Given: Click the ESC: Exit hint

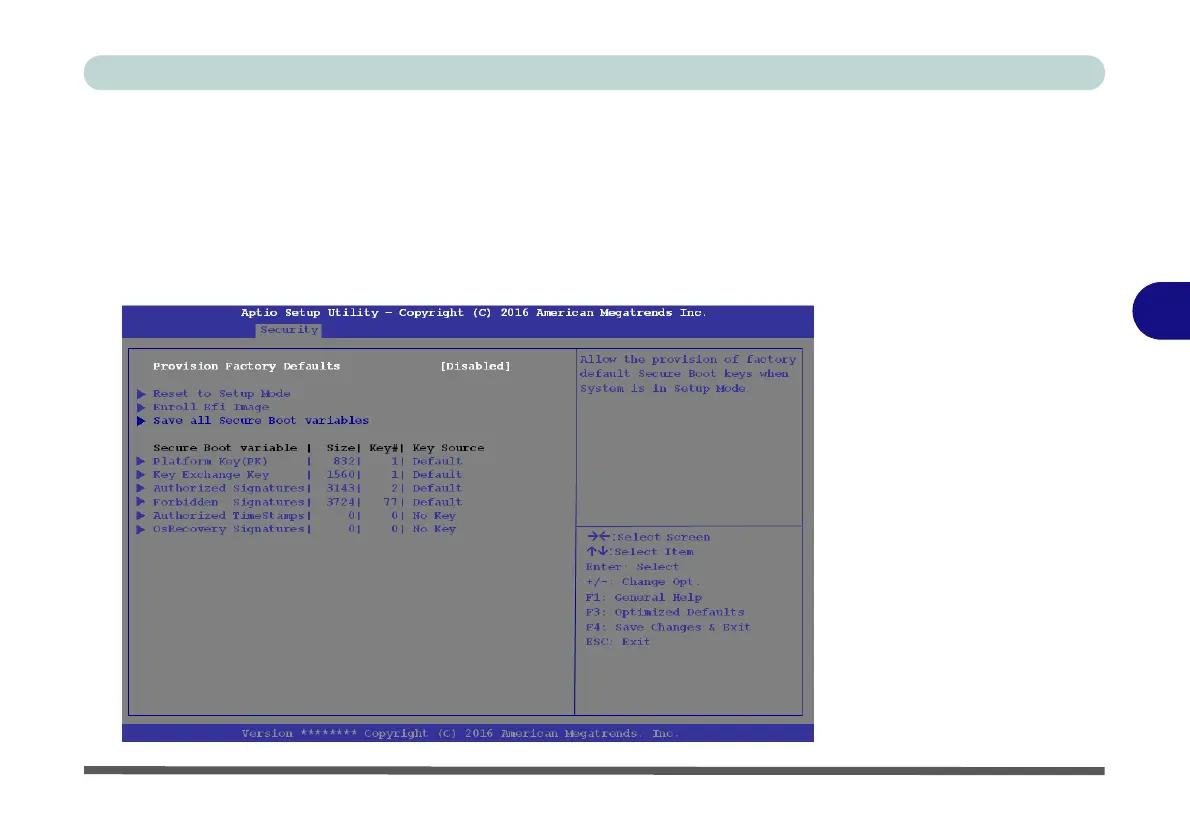Looking at the screenshot, I should 618,641.
